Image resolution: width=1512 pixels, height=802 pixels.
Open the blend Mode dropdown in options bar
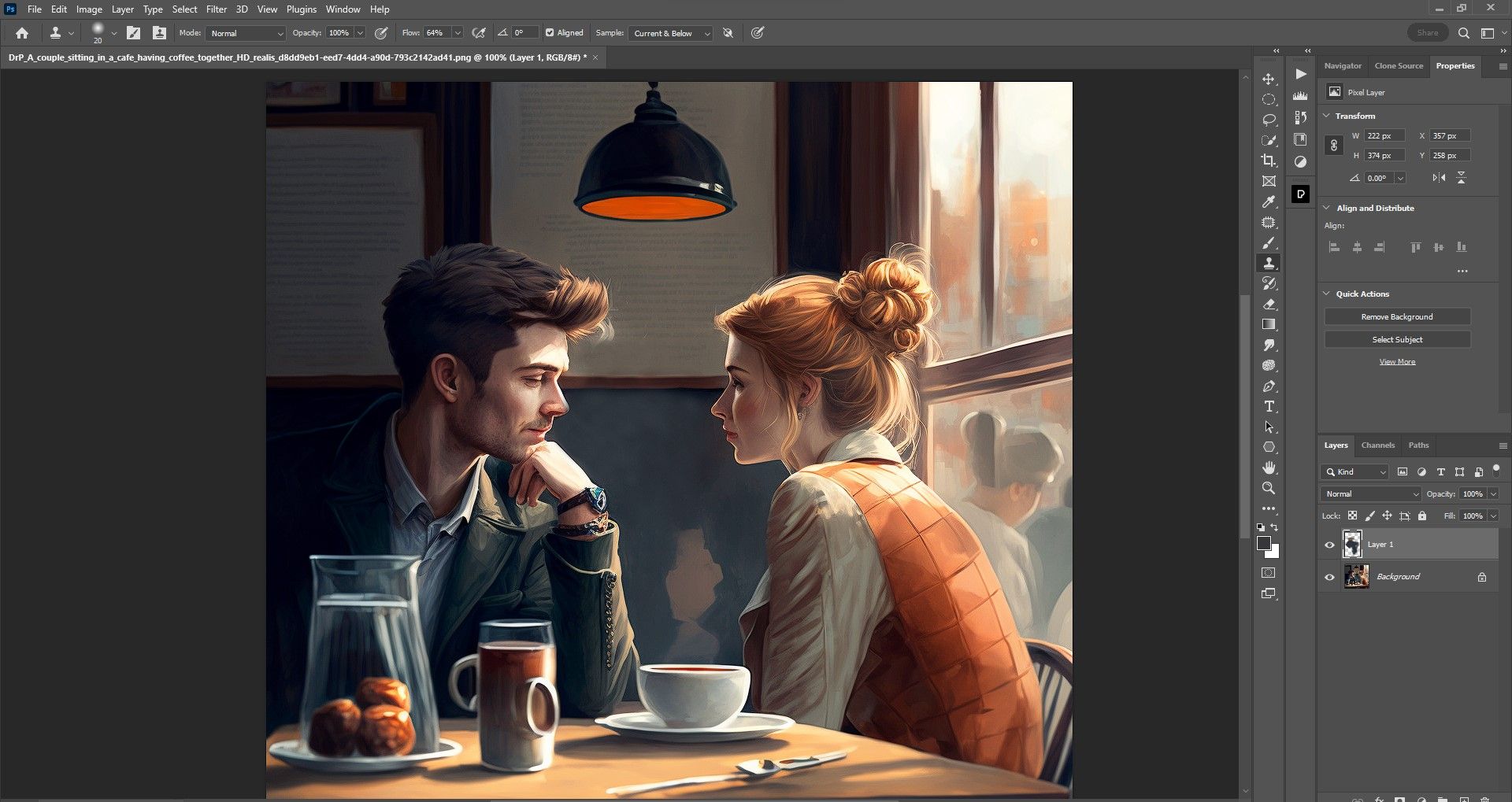click(246, 33)
